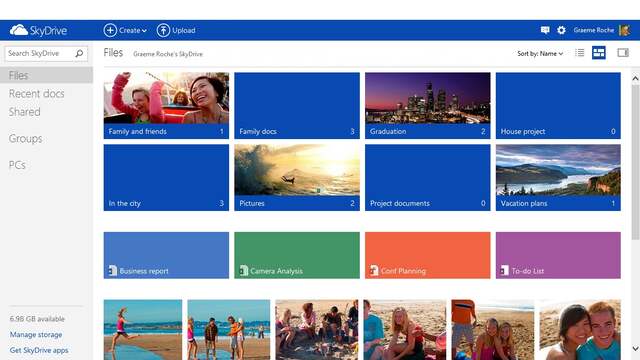
Task: Toggle the details pane icon
Action: [623, 53]
